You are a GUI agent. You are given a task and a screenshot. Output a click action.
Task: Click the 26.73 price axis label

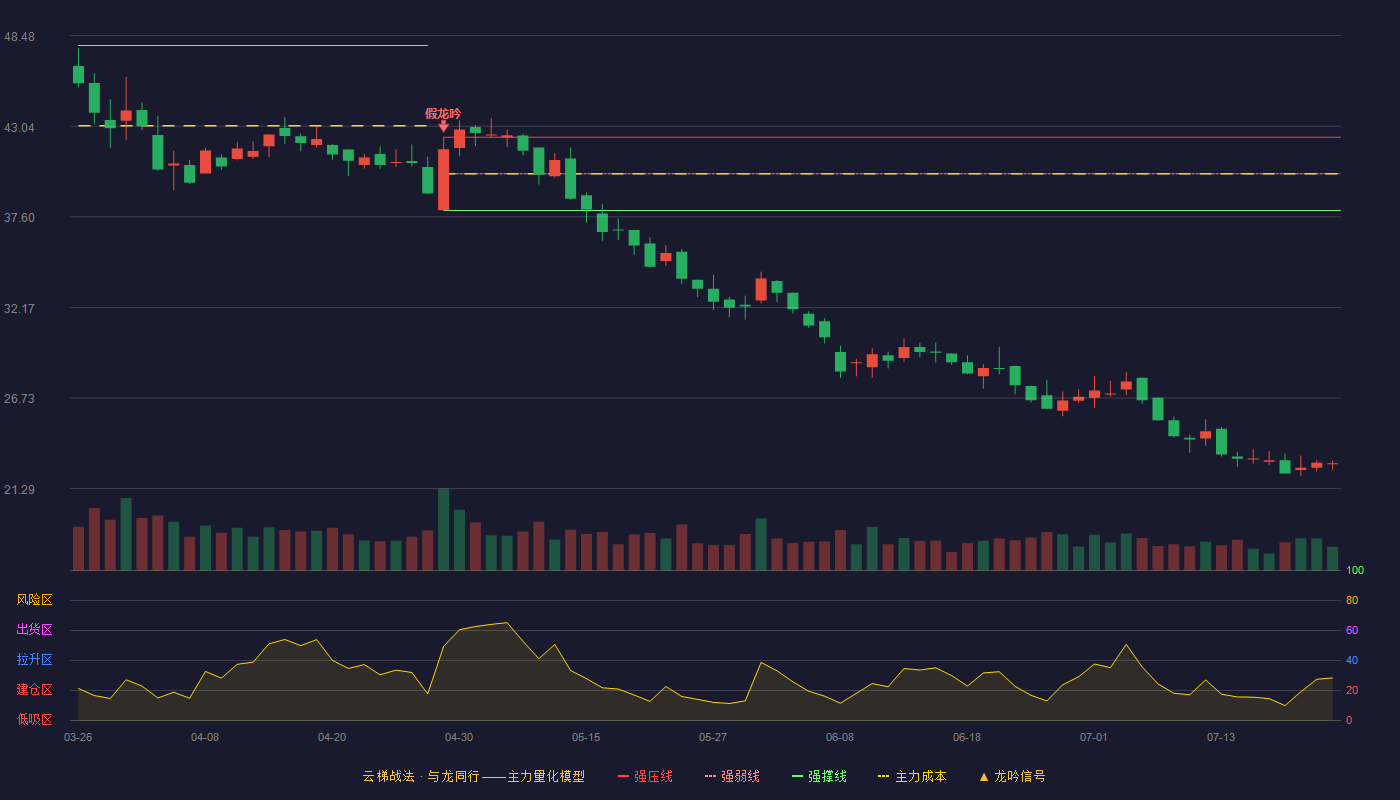click(19, 399)
